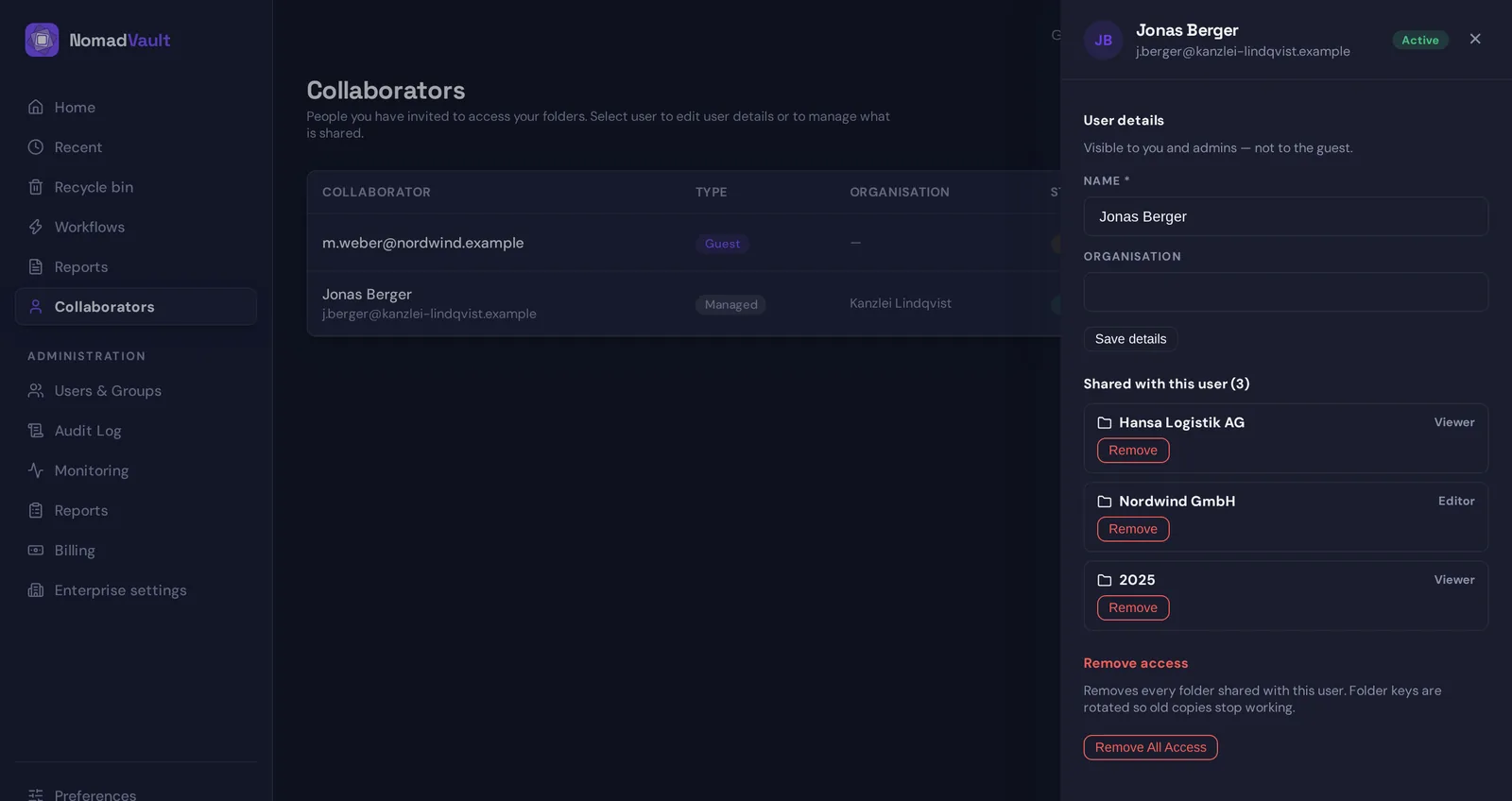Click the Kanzlei Lindqvist organisation cell
Viewport: 1512px width, 801px height.
(x=901, y=303)
